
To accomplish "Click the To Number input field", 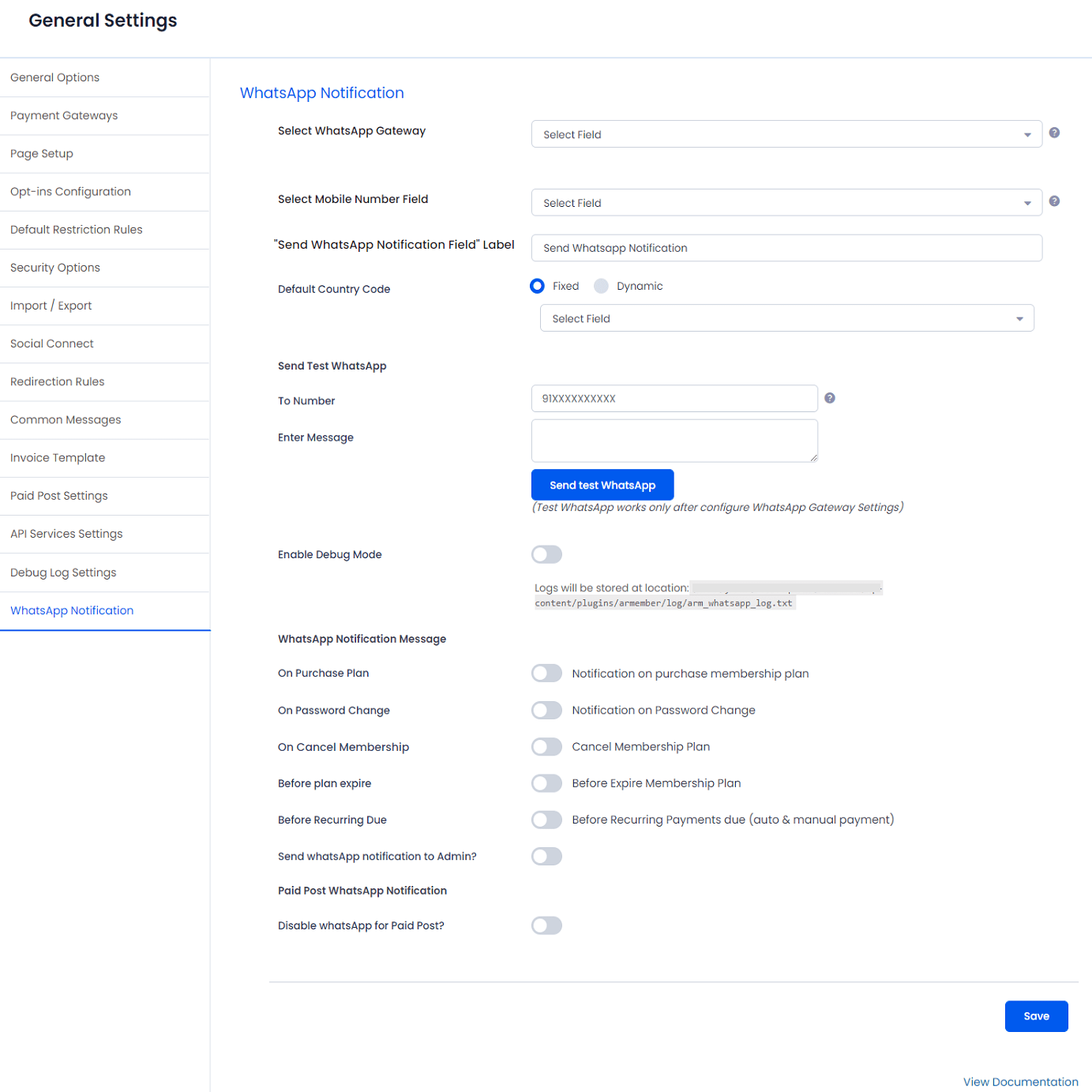I will click(674, 398).
